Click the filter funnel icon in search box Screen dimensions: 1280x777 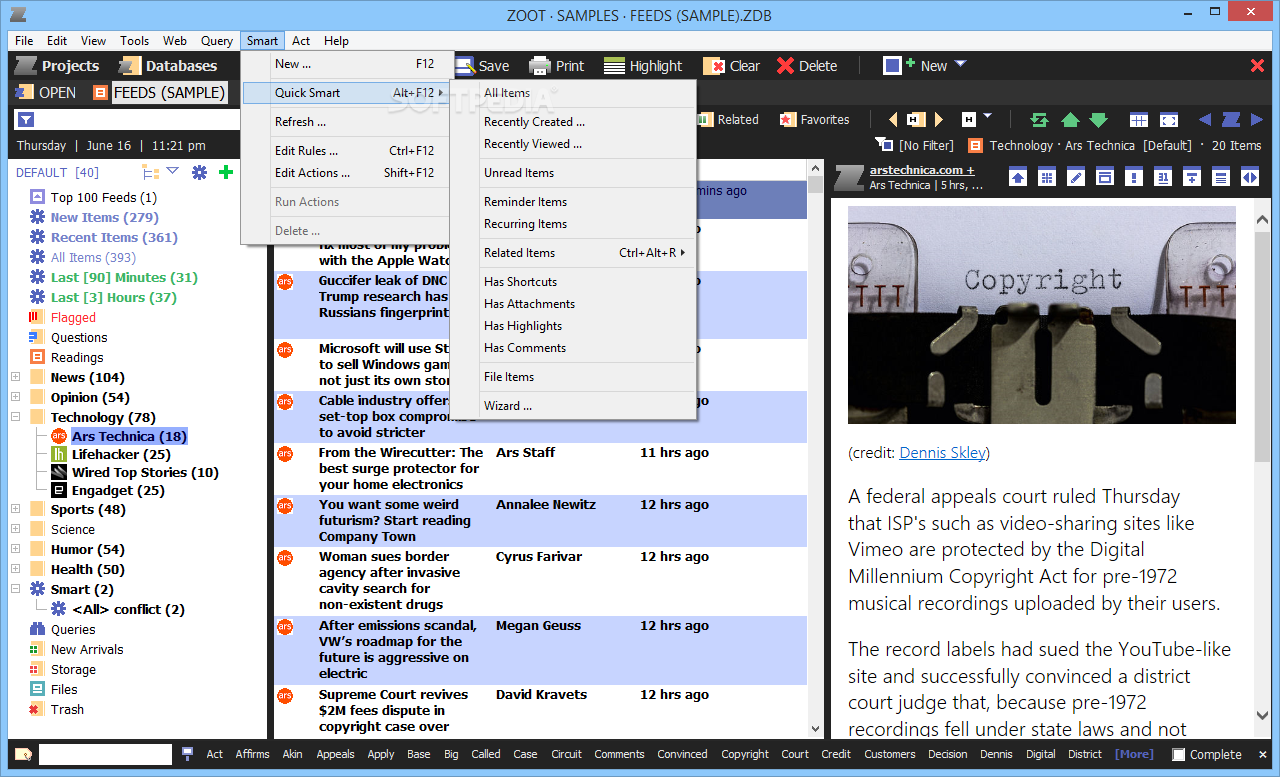click(26, 120)
